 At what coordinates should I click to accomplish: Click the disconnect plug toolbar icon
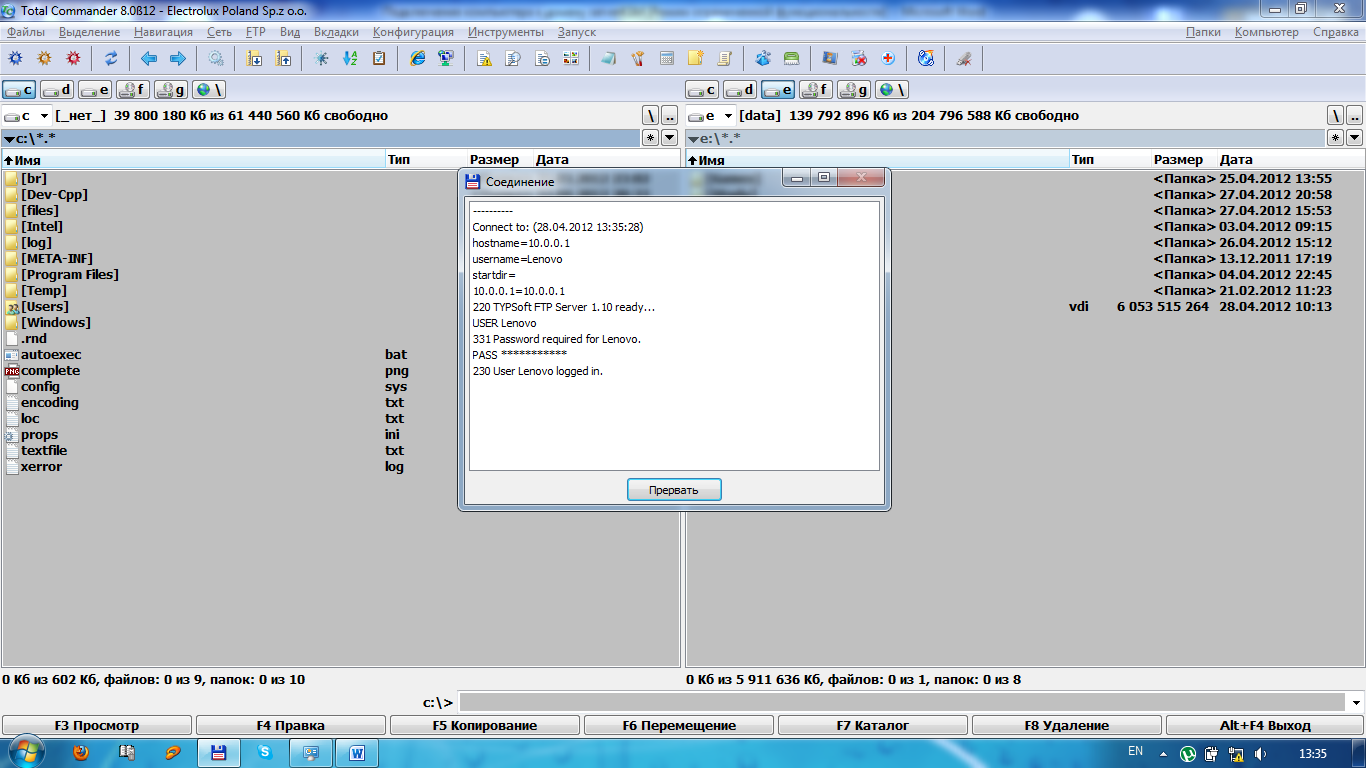click(x=963, y=58)
